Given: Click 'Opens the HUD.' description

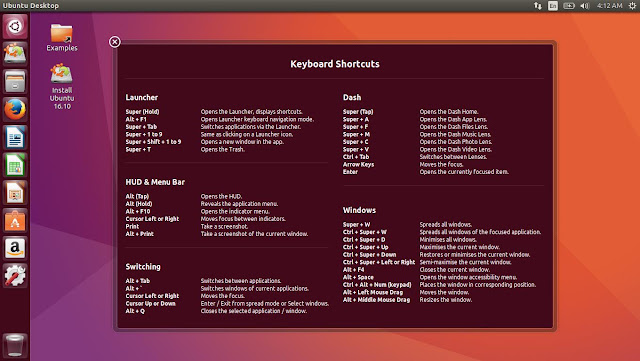Looking at the screenshot, I should pyautogui.click(x=221, y=196).
